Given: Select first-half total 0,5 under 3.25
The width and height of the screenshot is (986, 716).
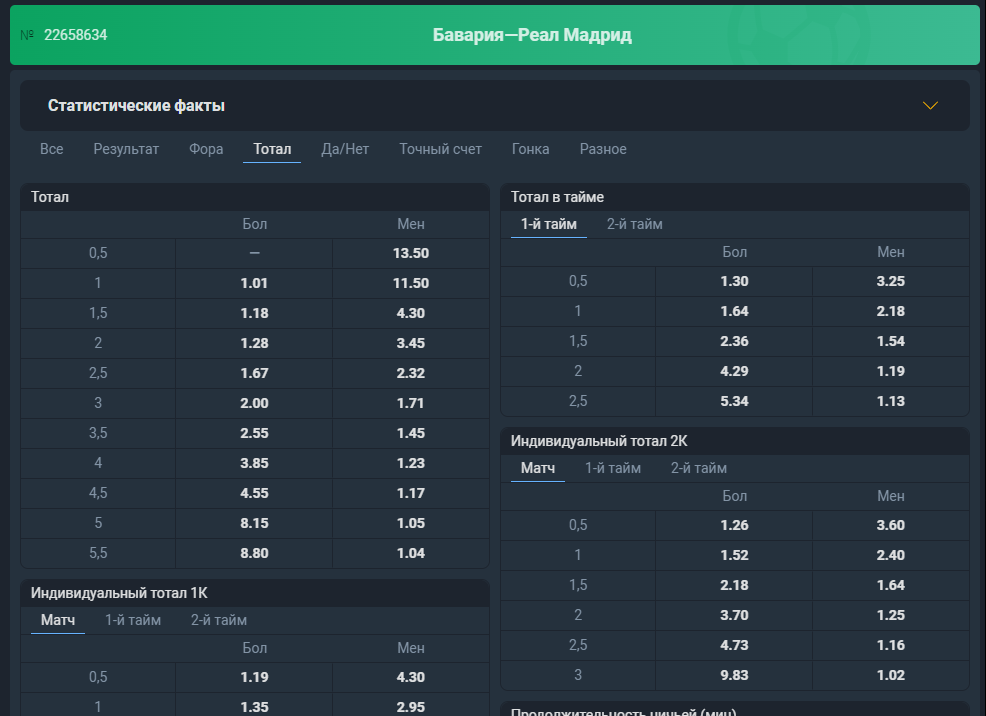Looking at the screenshot, I should pos(890,281).
